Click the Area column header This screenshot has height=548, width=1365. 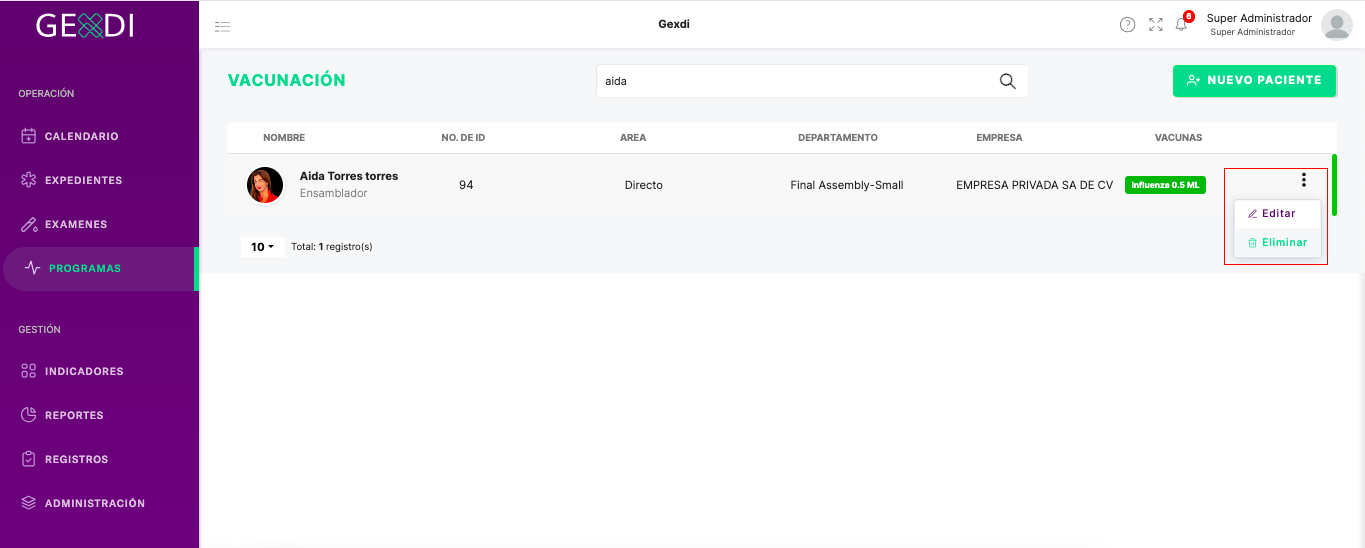coord(633,138)
